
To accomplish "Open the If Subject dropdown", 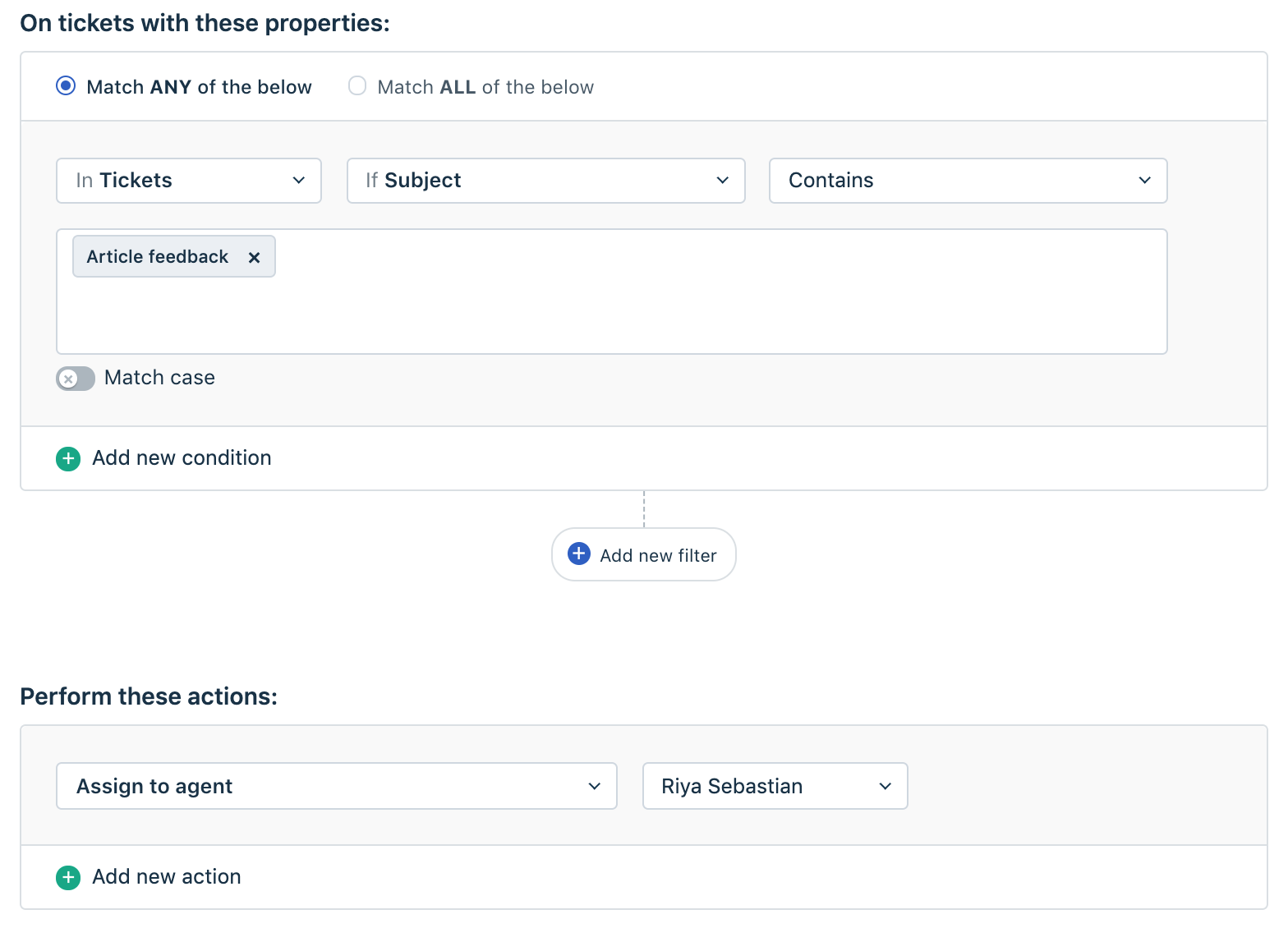I will coord(545,181).
